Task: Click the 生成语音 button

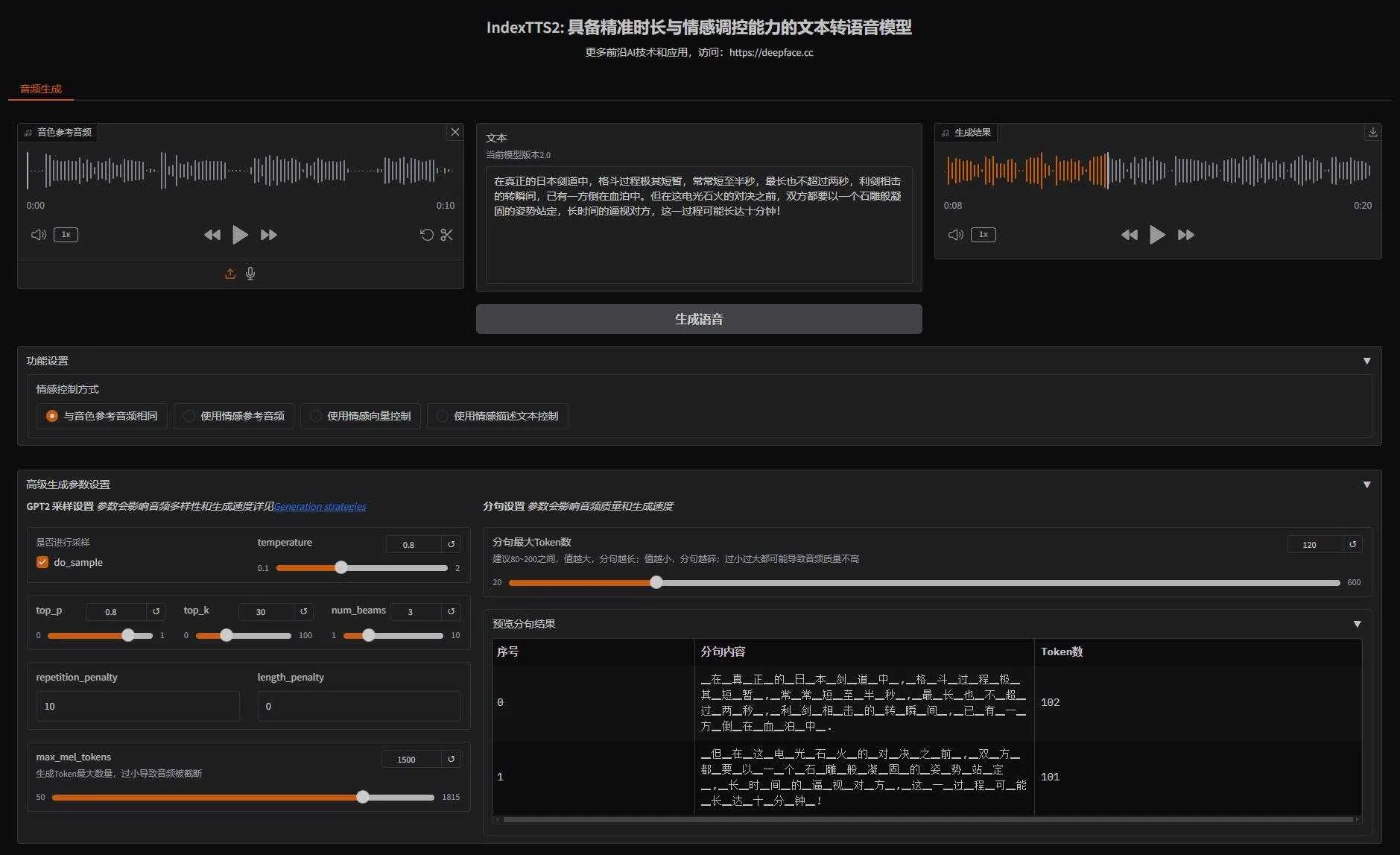Action: tap(698, 319)
